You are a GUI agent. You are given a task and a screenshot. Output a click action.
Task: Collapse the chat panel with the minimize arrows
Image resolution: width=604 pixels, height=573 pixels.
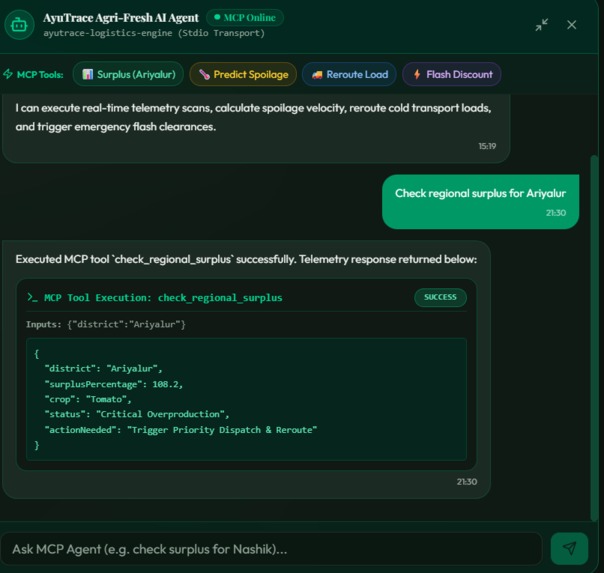[542, 25]
